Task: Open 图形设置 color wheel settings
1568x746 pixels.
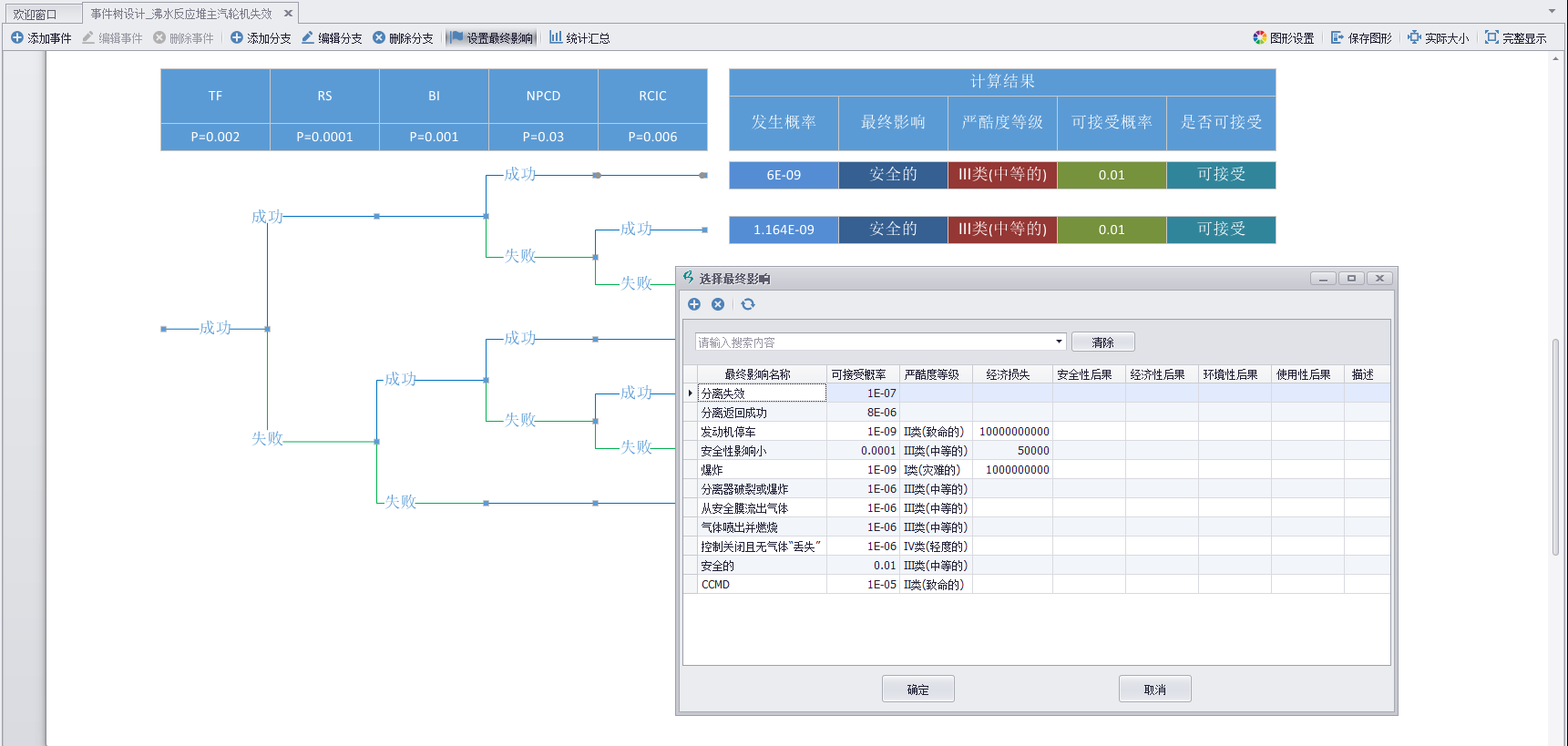Action: (1259, 38)
